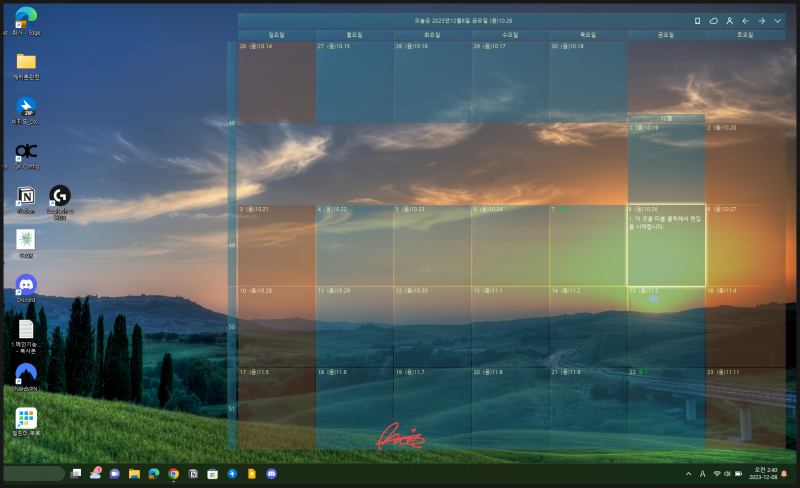
Task: Open the QK Config desktop shortcut
Action: [26, 156]
